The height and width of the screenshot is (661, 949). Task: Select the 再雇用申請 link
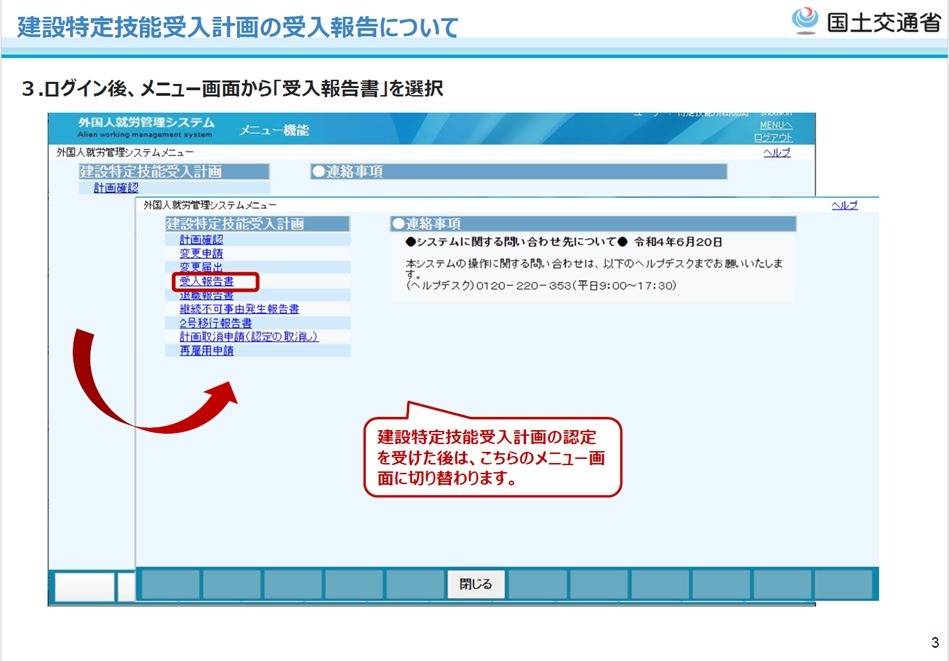tap(206, 352)
